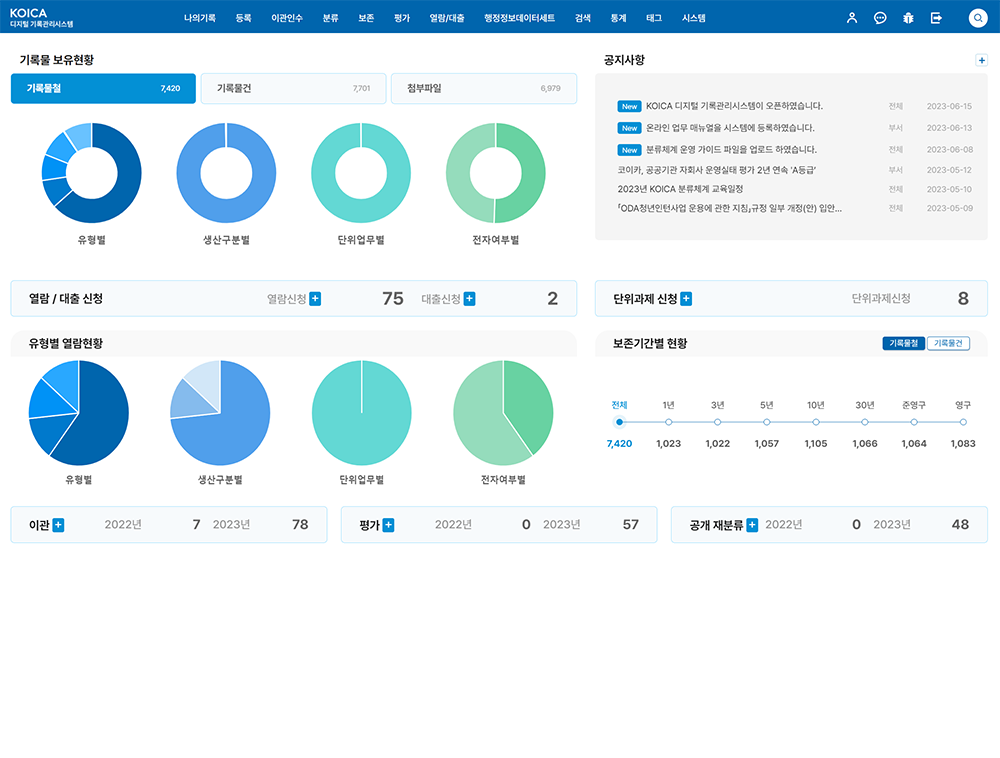Toggle 기록물건 in 보존기간별 현황
Screen dimensions: 1000x758
(x=948, y=343)
